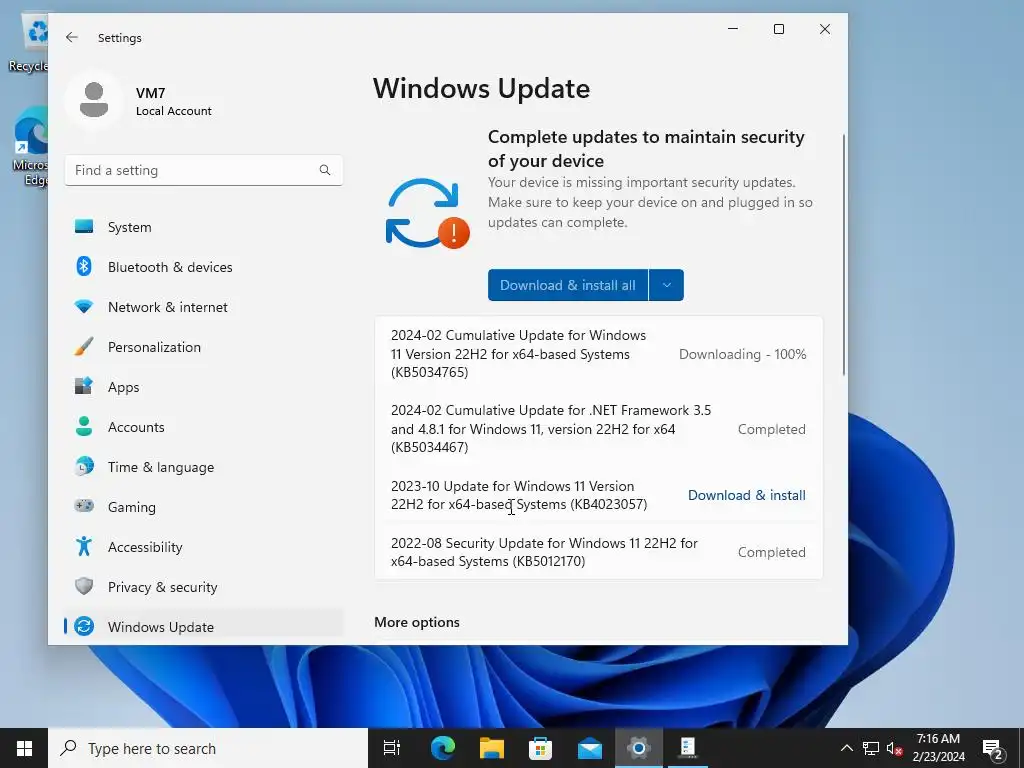
Task: Click the Bluetooth & devices icon
Action: (x=84, y=266)
